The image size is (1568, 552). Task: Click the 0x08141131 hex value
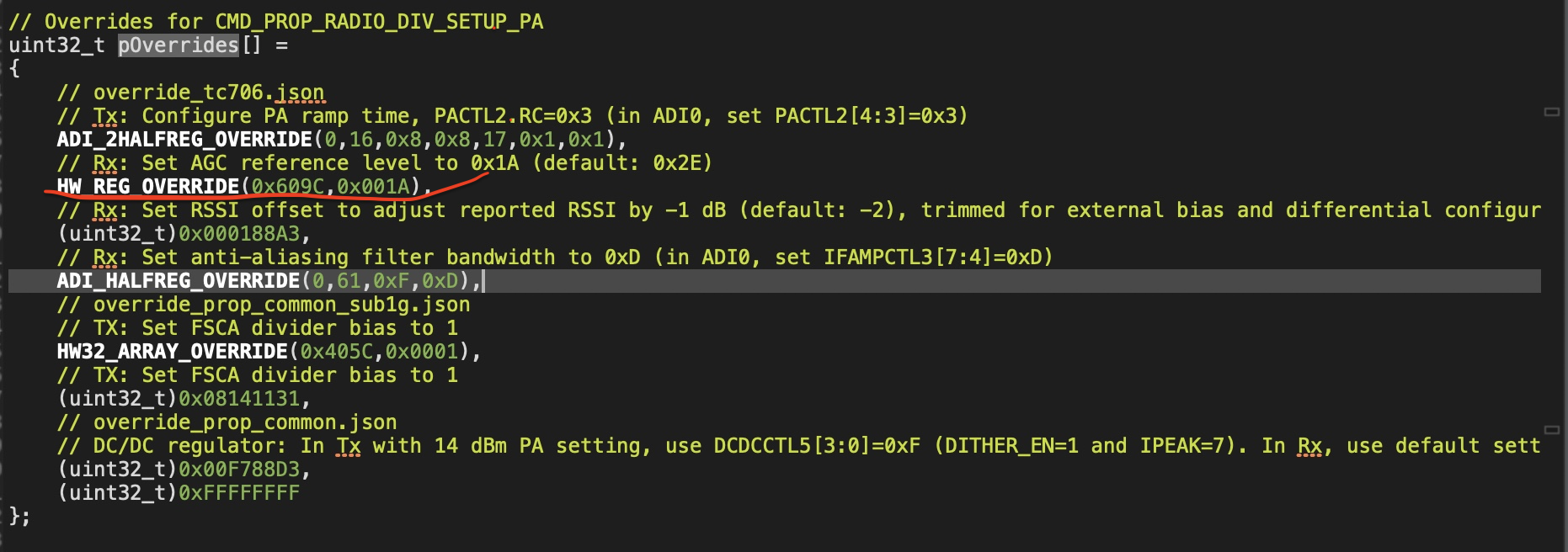239,398
